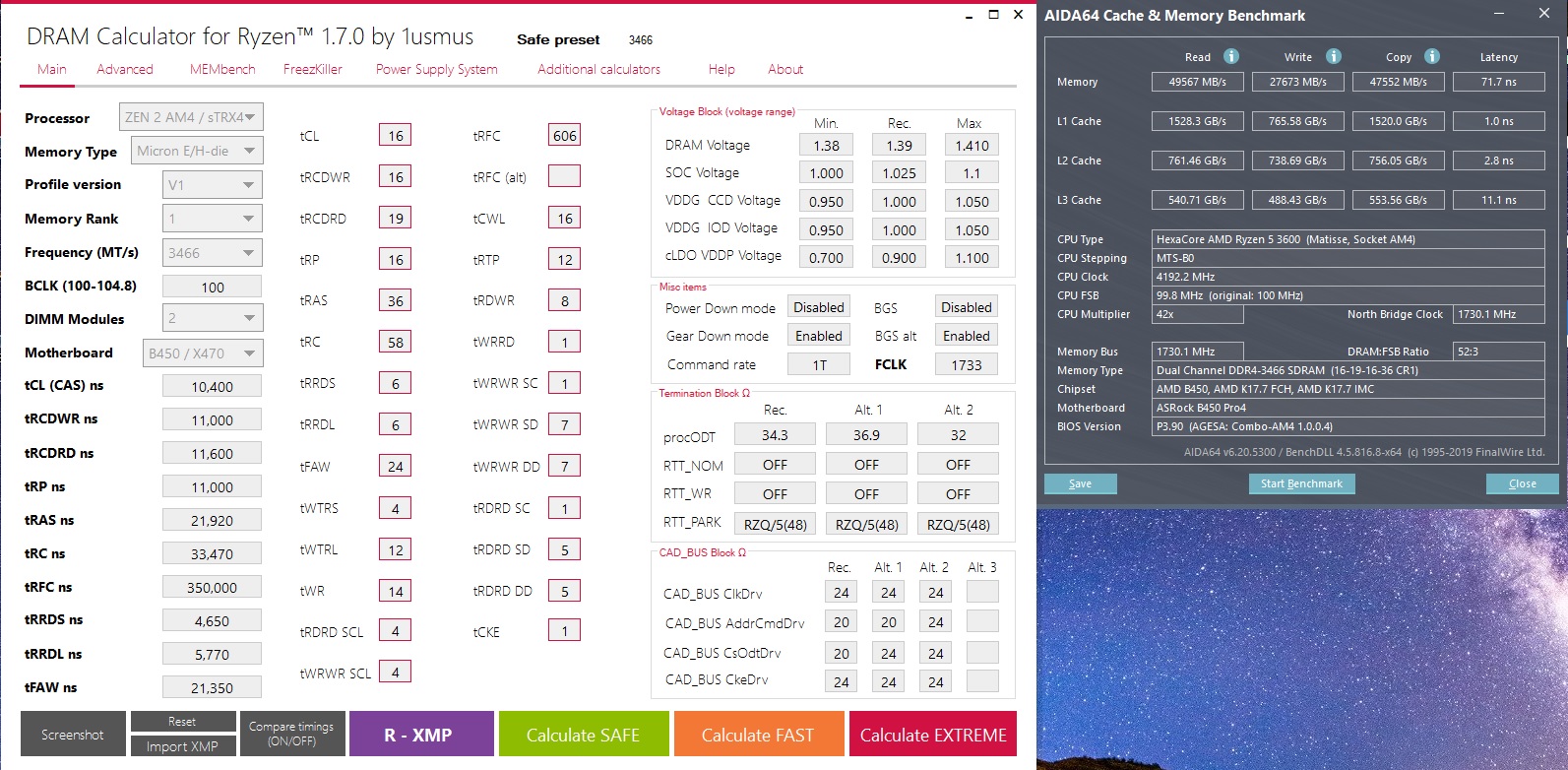Click the empty tRFC (alt) box
Screen dimensions: 1568x770
click(x=564, y=176)
